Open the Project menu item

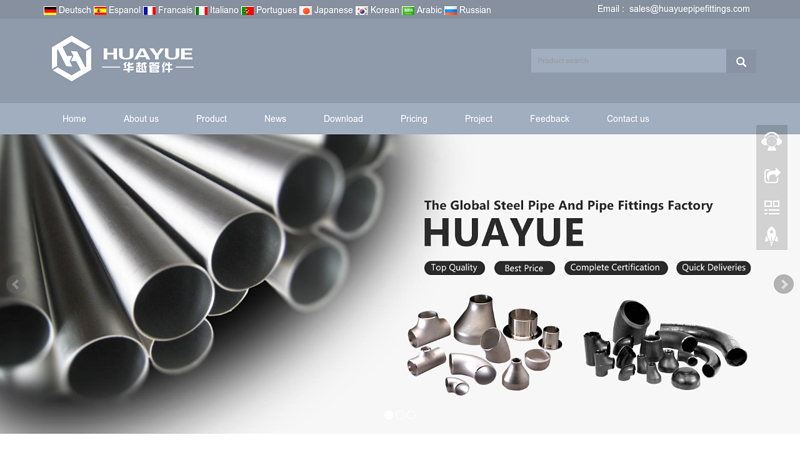[x=479, y=119]
